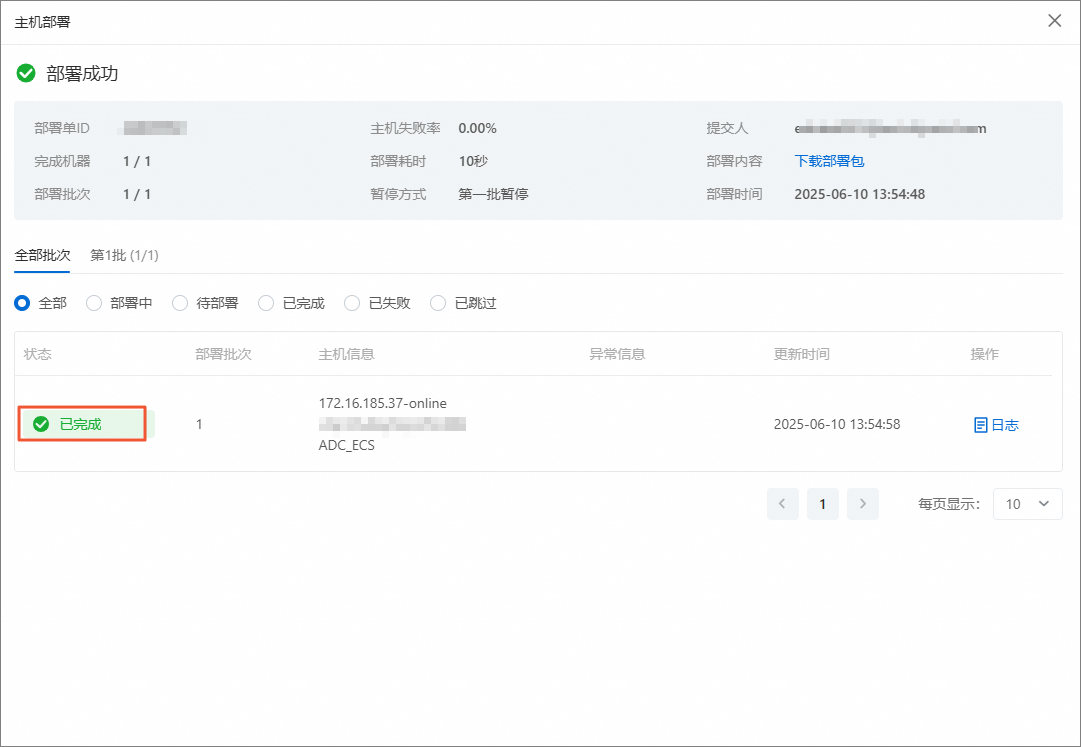1081x747 pixels.
Task: Open the 每页显示 page size dropdown
Action: [x=1027, y=504]
